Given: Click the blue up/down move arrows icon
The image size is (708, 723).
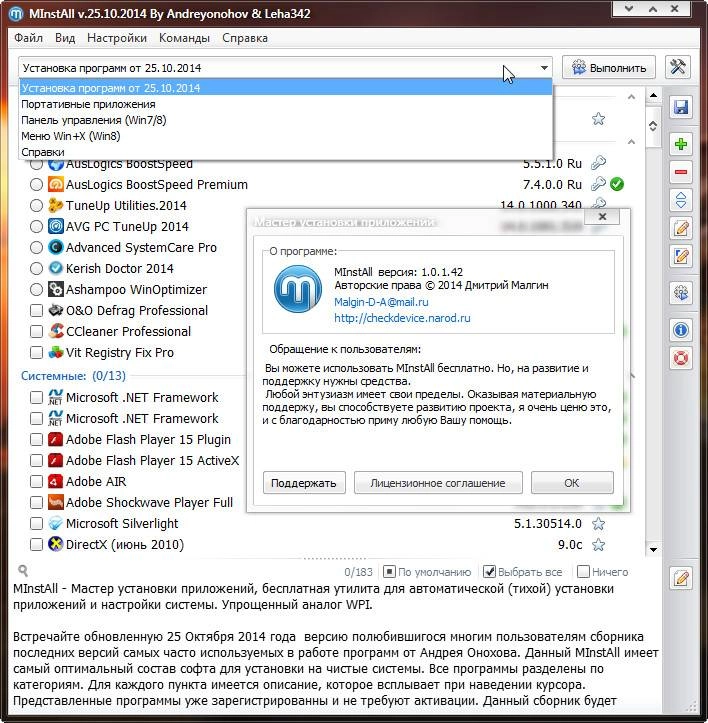Looking at the screenshot, I should 681,200.
